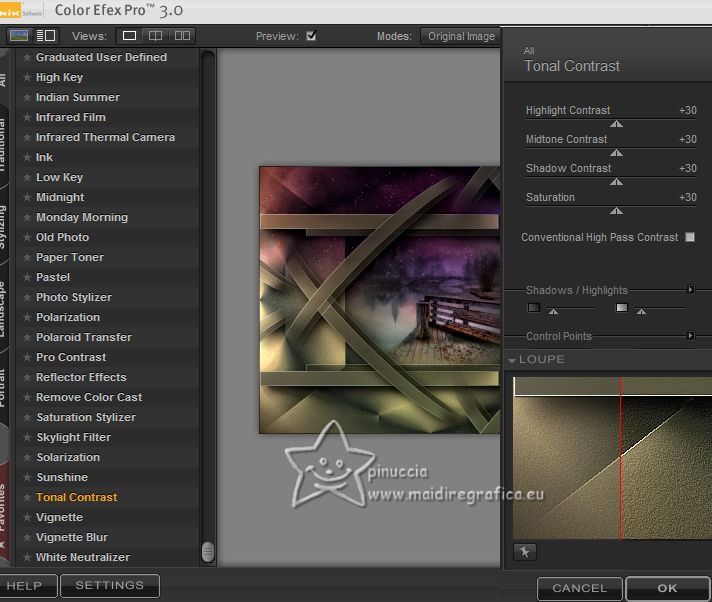This screenshot has height=602, width=712.
Task: Click the Saturation slider handle
Action: [x=616, y=211]
